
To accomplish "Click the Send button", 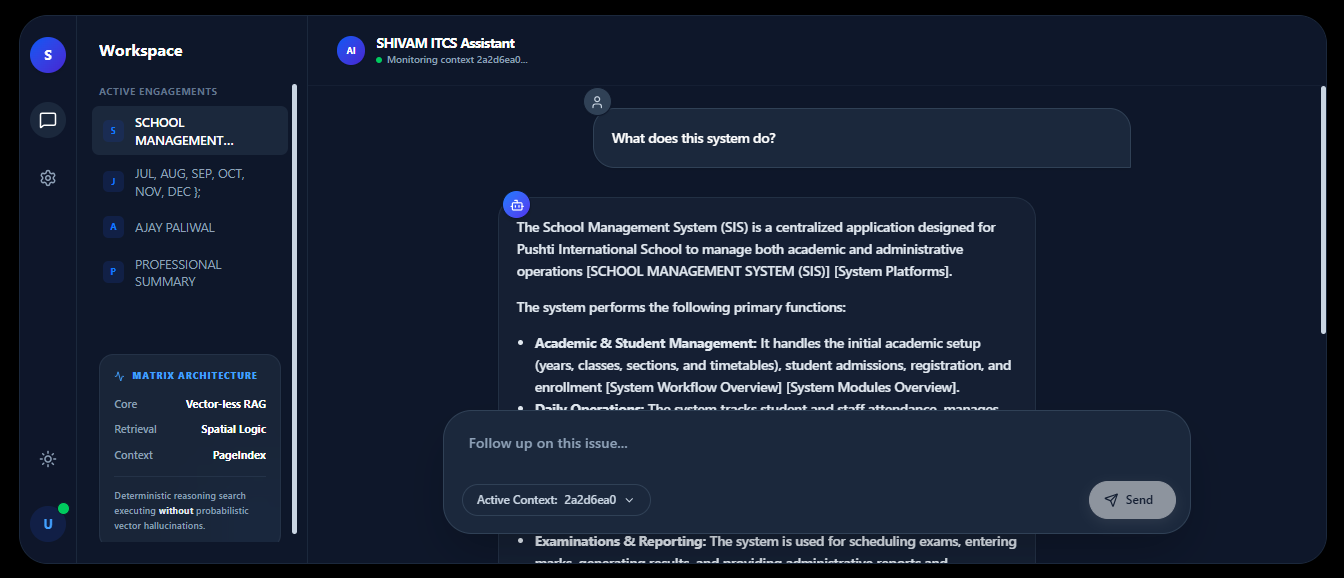I will point(1132,500).
